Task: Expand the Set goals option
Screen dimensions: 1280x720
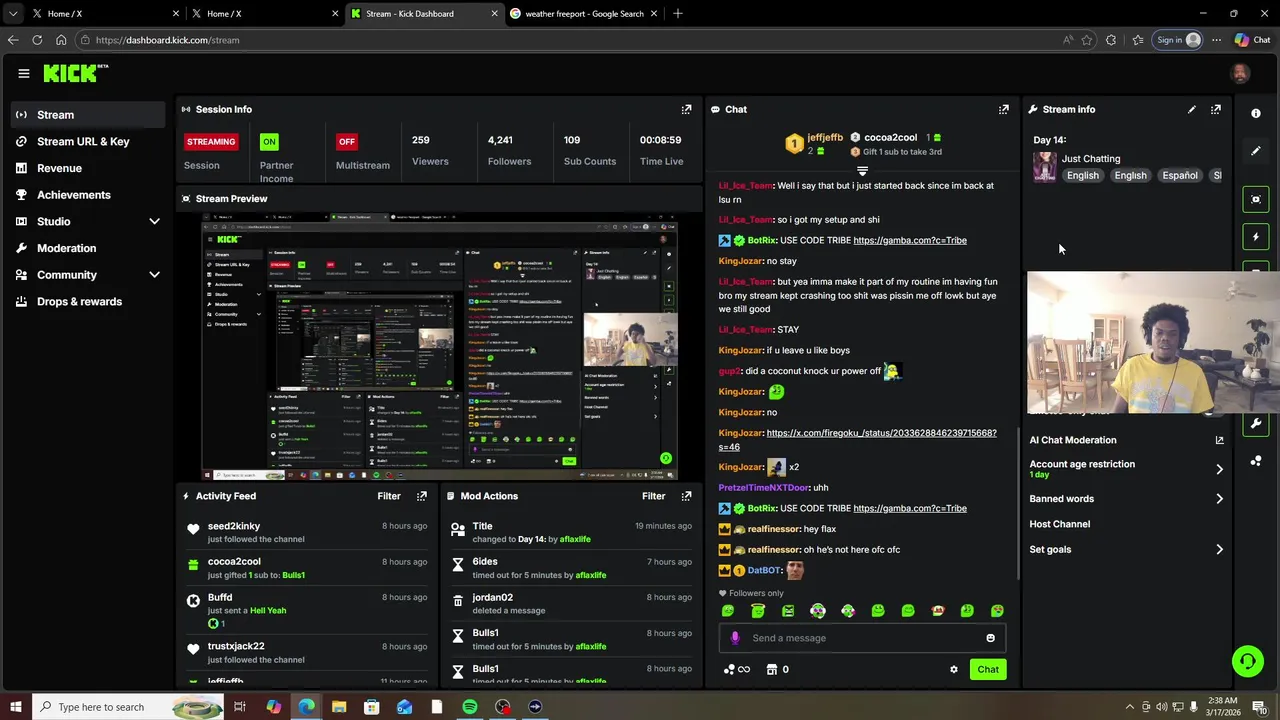Action: pos(1219,549)
